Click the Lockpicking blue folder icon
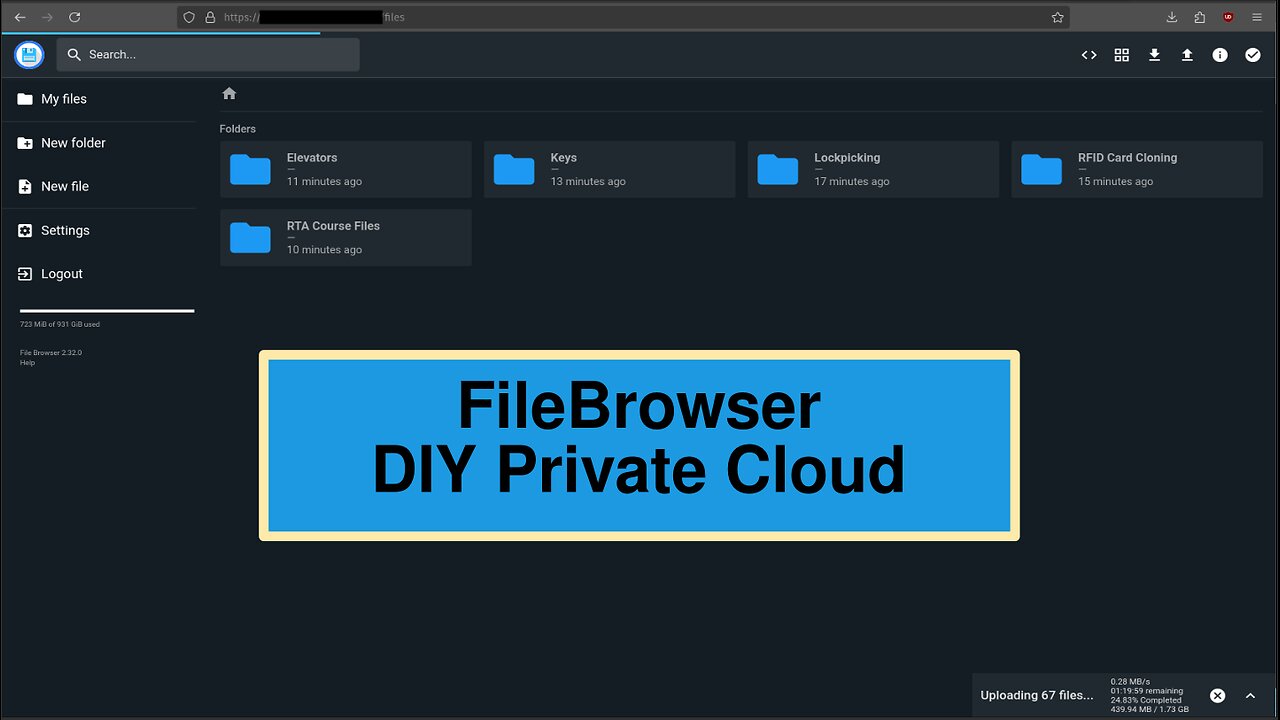This screenshot has width=1280, height=720. (778, 169)
